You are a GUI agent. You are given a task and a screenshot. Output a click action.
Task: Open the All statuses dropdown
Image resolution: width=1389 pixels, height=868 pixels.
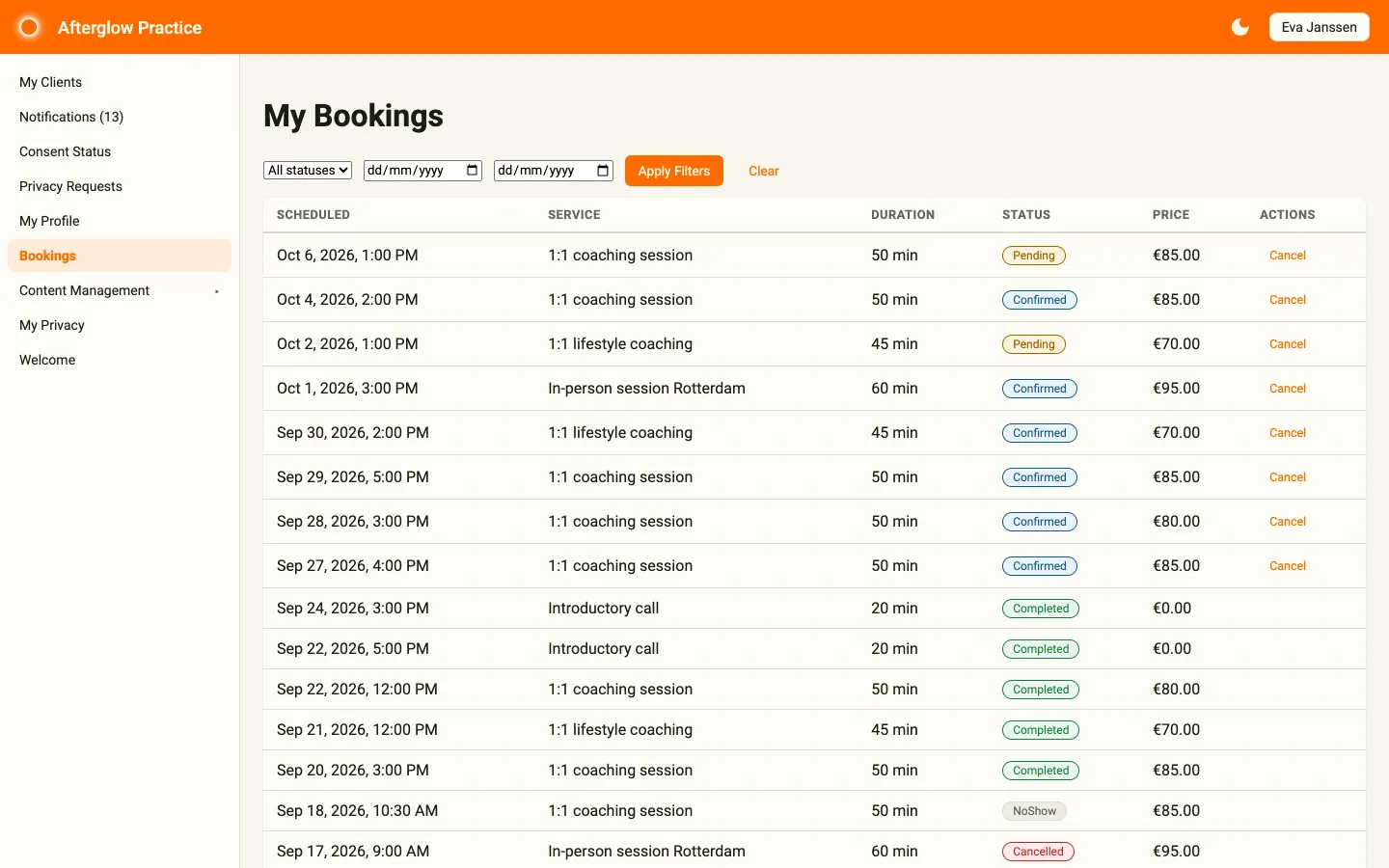point(308,171)
